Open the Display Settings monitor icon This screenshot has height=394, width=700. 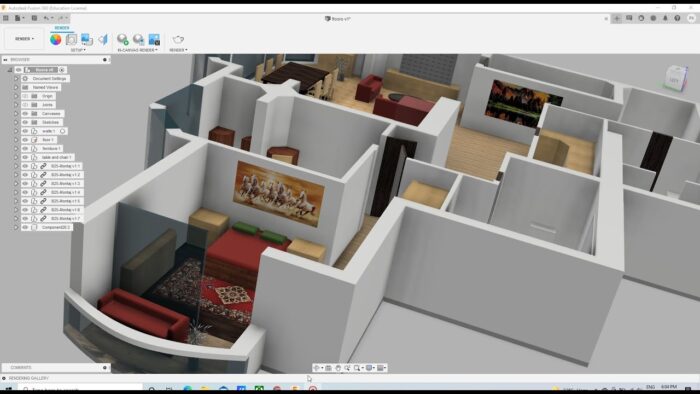pos(370,368)
